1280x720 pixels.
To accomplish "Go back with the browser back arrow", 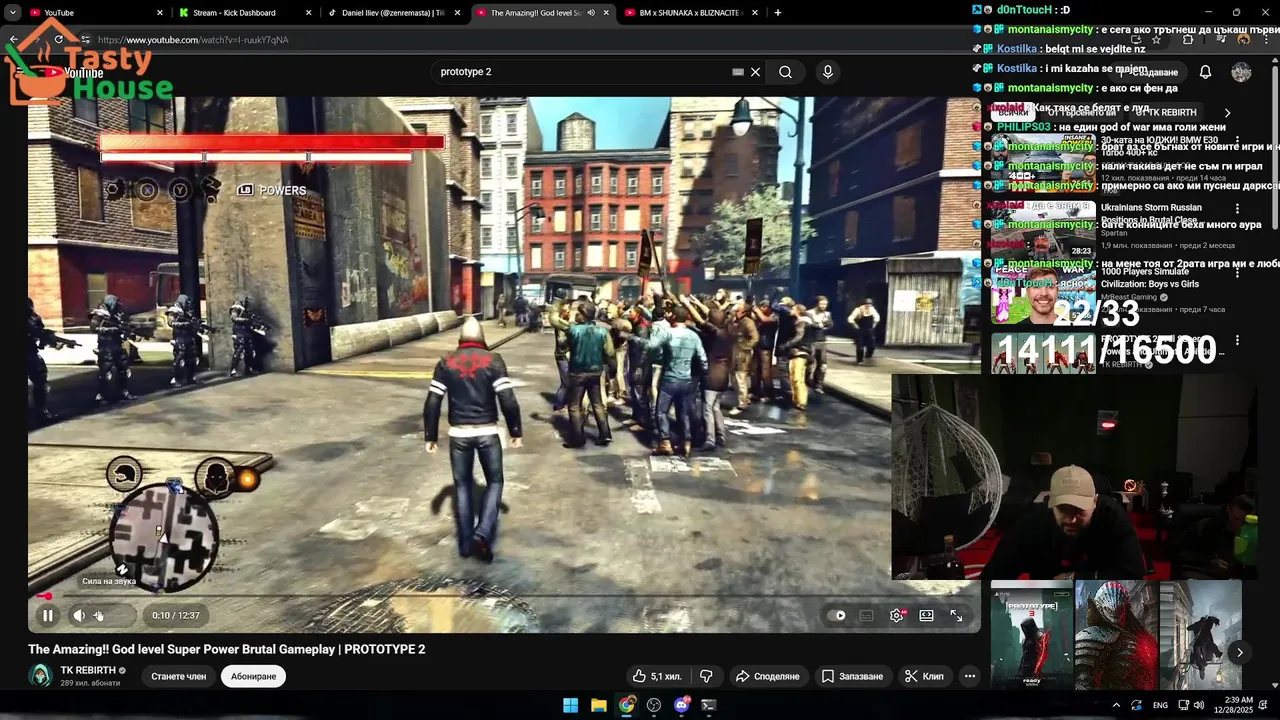I will click(14, 40).
